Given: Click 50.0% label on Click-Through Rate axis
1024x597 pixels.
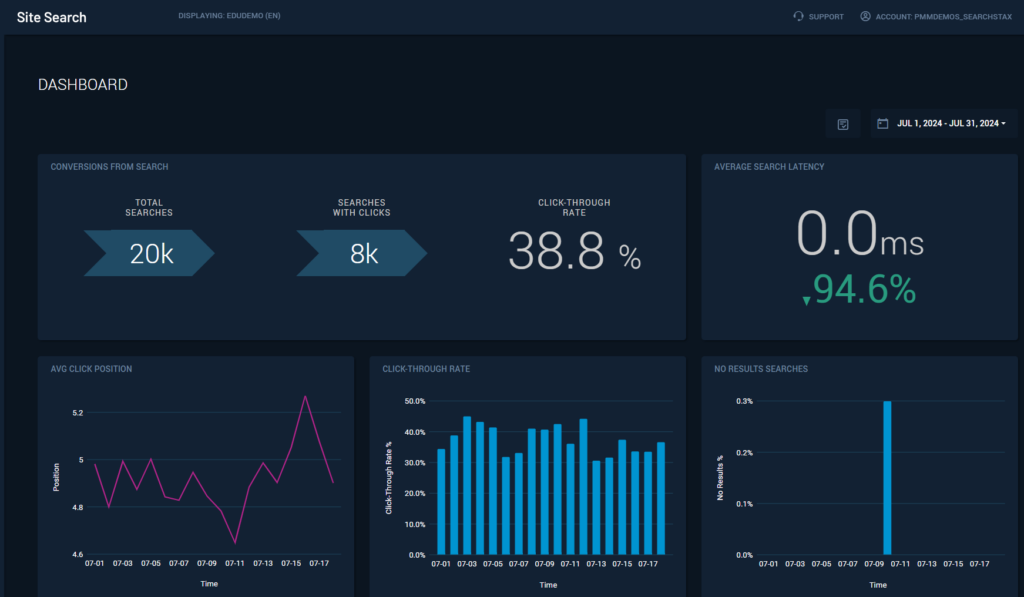Looking at the screenshot, I should coord(415,401).
